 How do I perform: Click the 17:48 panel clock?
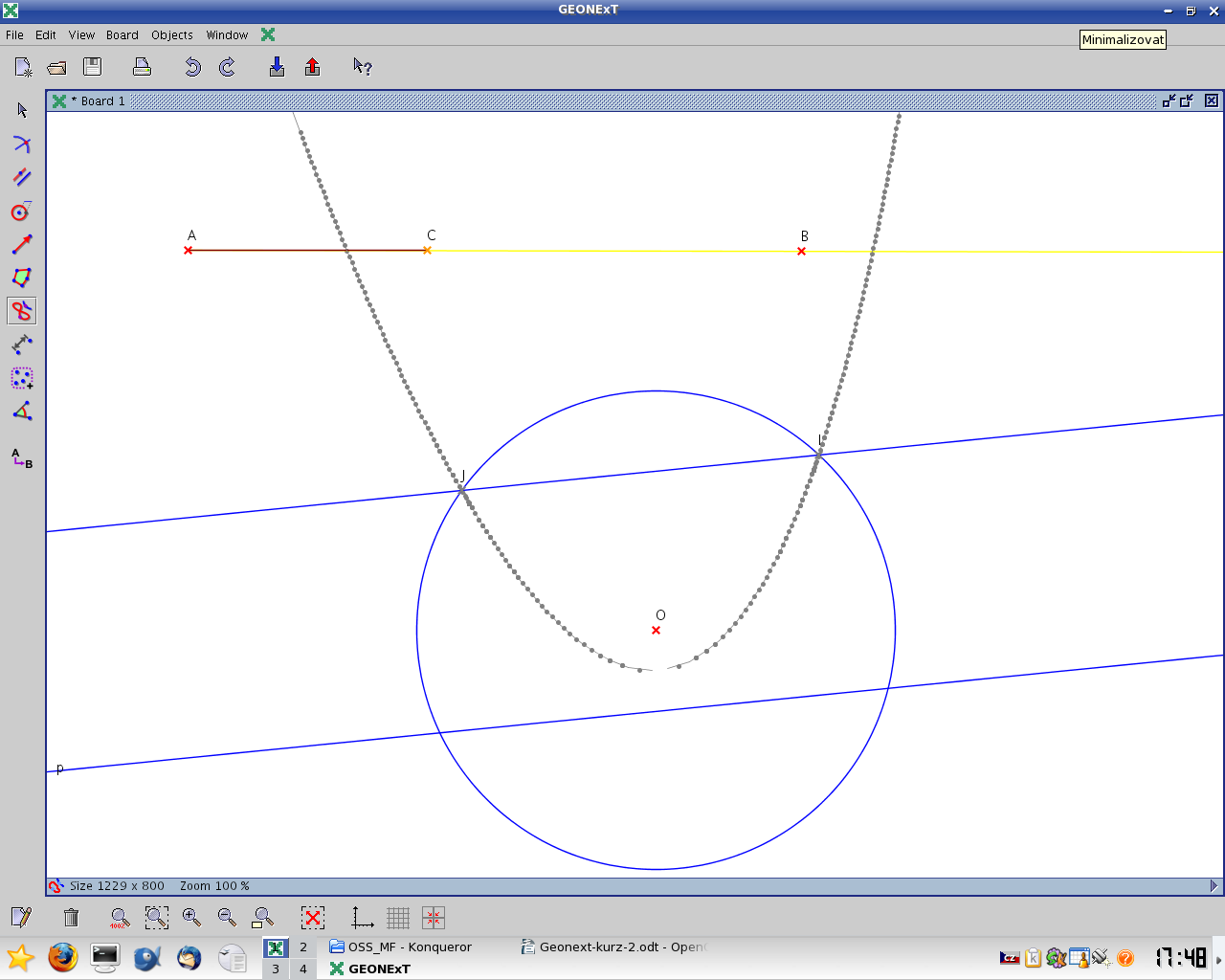[x=1180, y=957]
